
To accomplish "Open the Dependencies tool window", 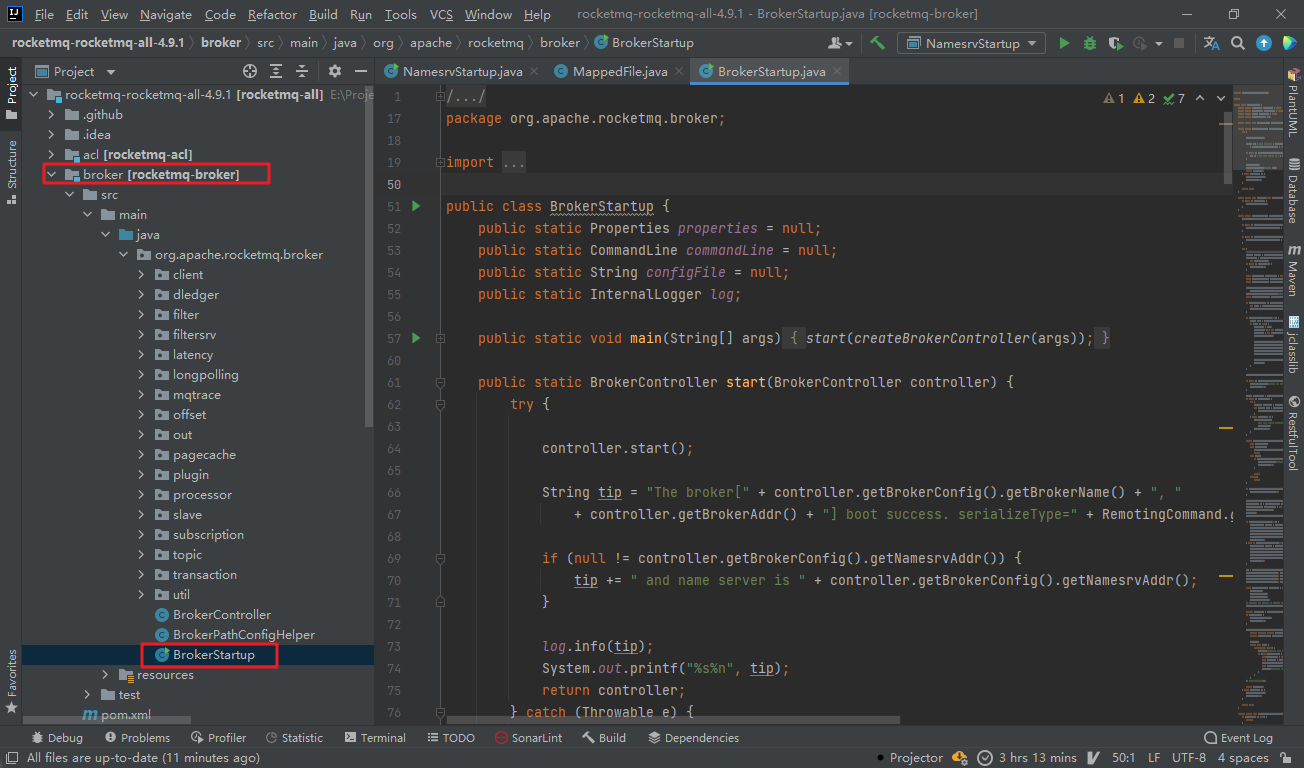I will click(x=693, y=737).
